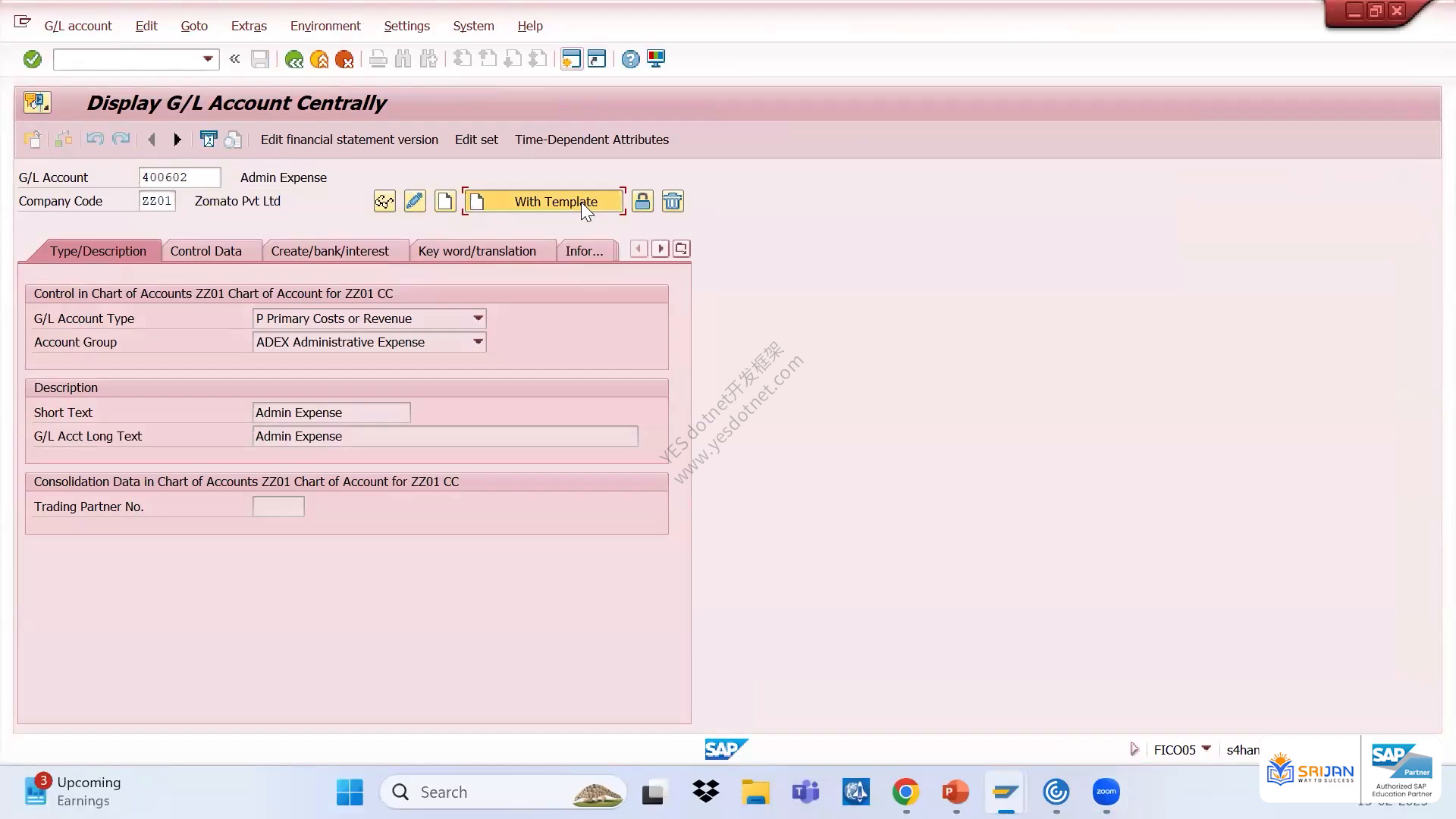Image resolution: width=1456 pixels, height=819 pixels.
Task: Click the tab scroll right arrow
Action: coord(661,249)
